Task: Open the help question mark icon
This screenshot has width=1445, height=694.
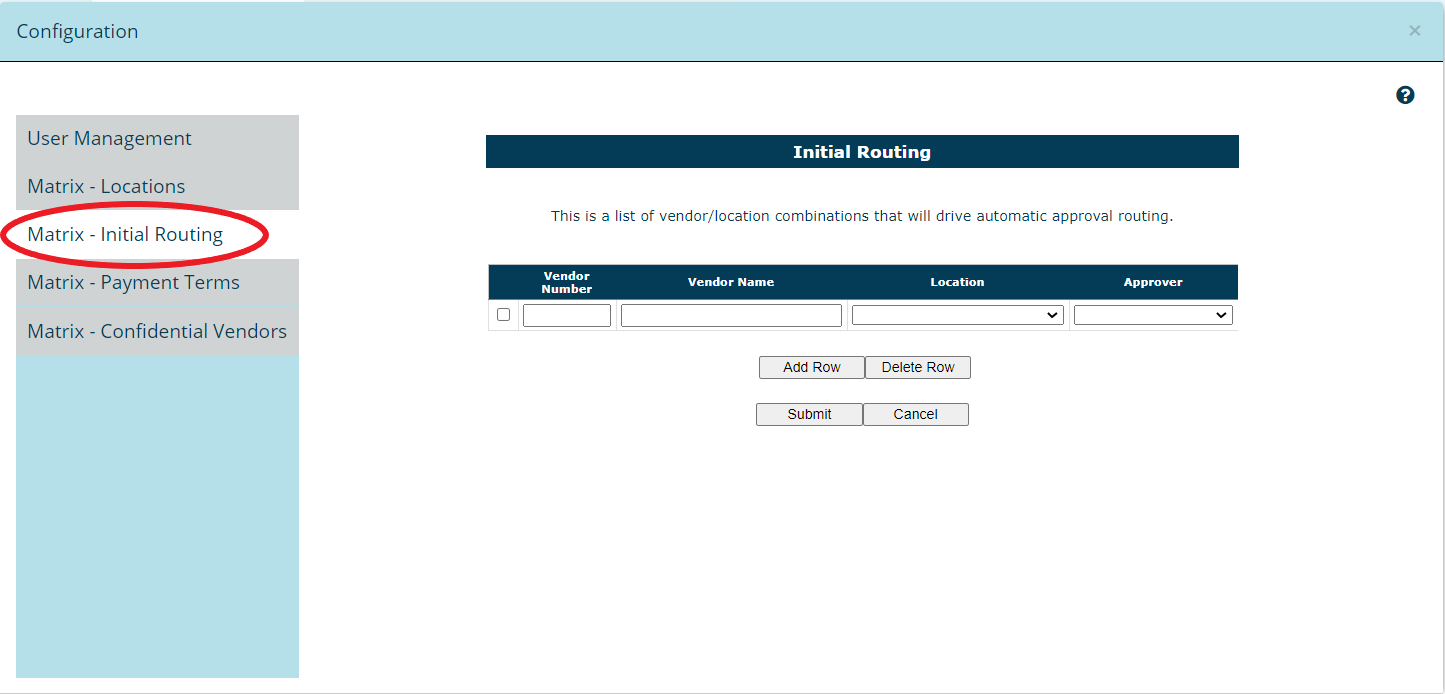Action: click(x=1405, y=96)
